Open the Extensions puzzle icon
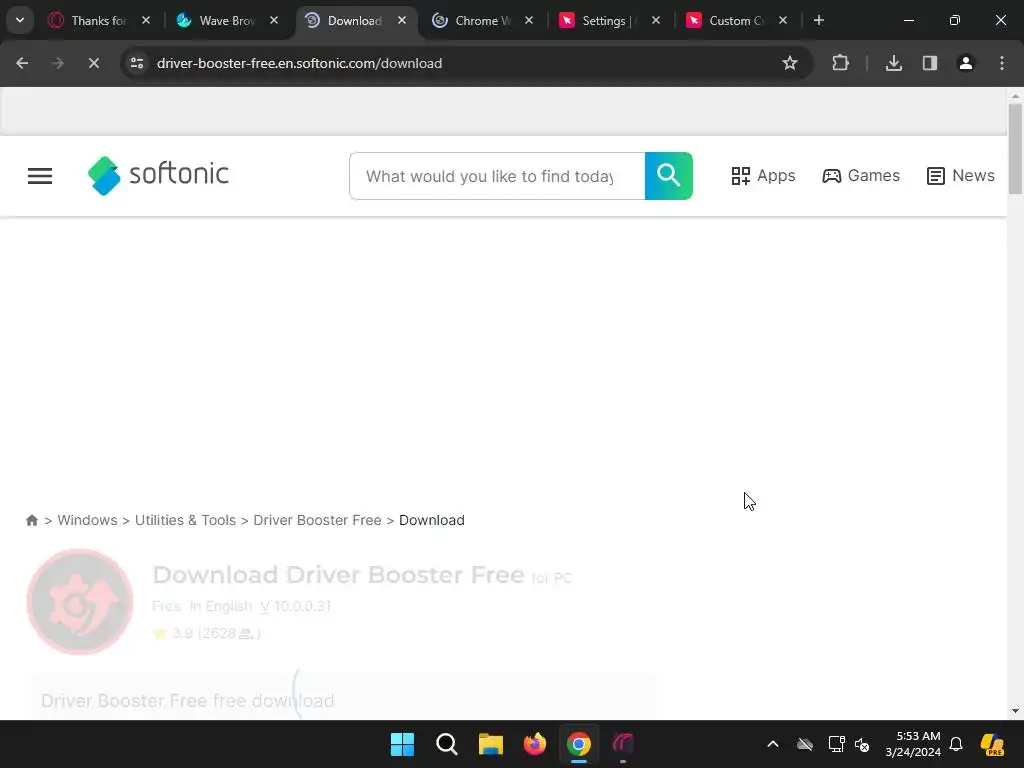 [840, 63]
